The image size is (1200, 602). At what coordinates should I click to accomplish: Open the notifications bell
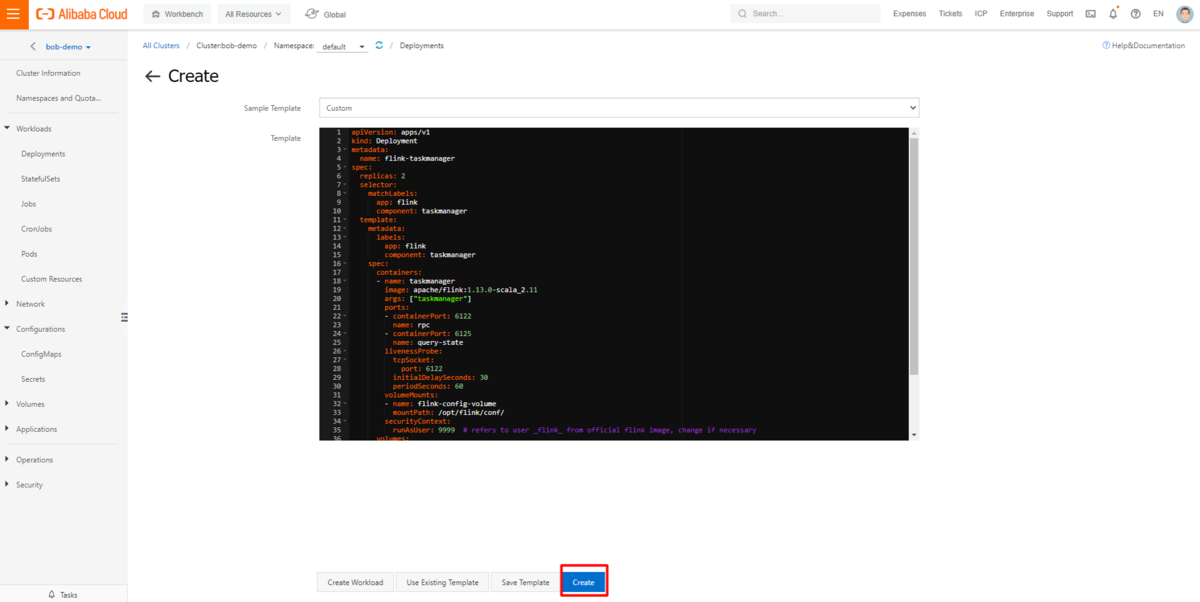click(x=1113, y=14)
